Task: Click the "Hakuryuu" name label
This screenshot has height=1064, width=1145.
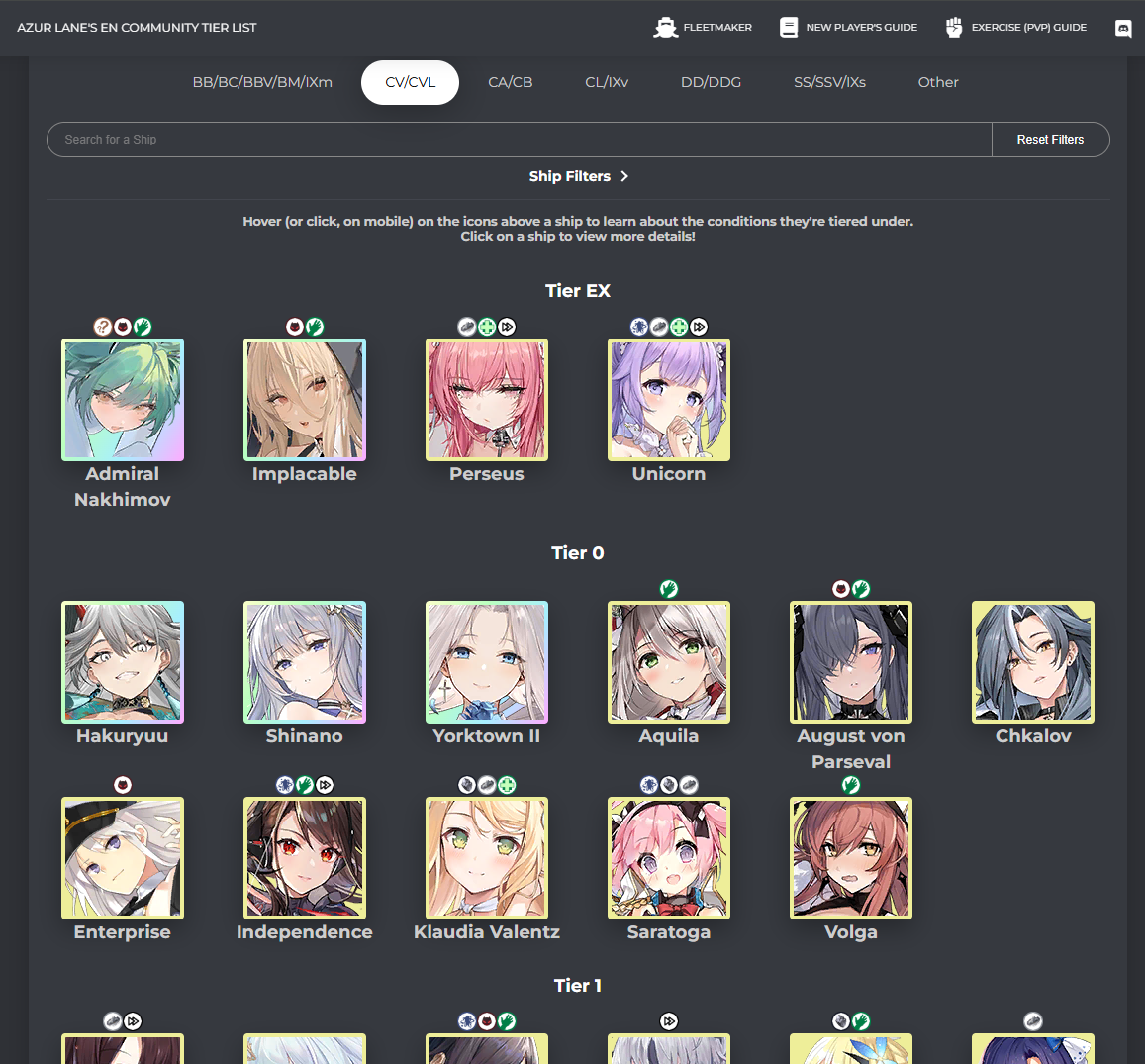Action: coord(123,736)
